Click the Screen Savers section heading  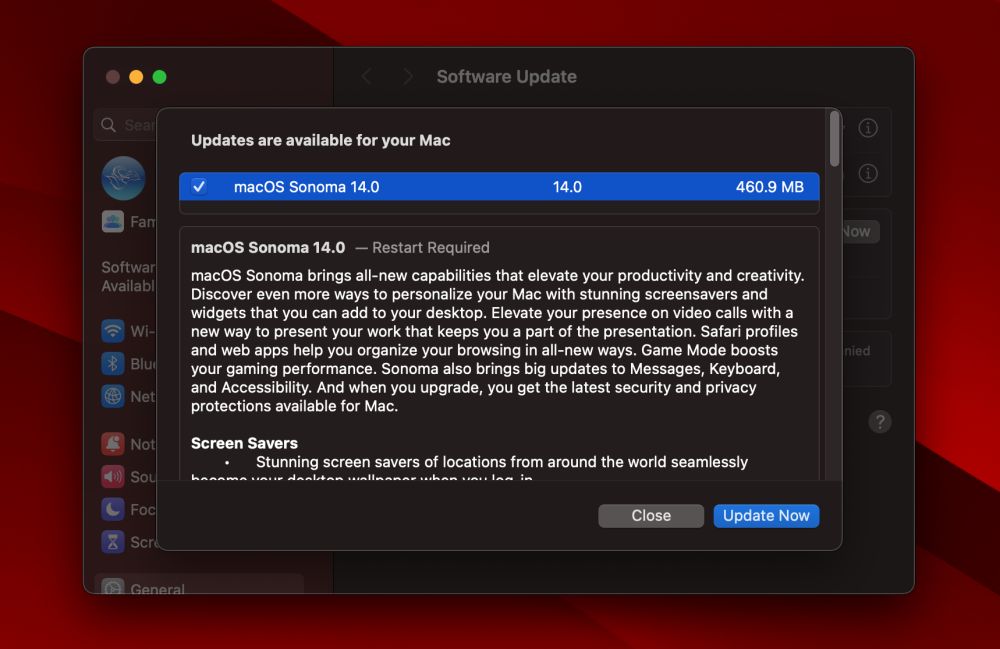pyautogui.click(x=244, y=443)
